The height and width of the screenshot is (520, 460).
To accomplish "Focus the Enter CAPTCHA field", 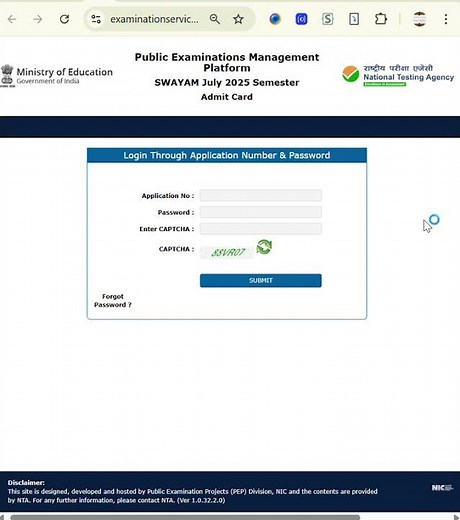I will [x=261, y=229].
